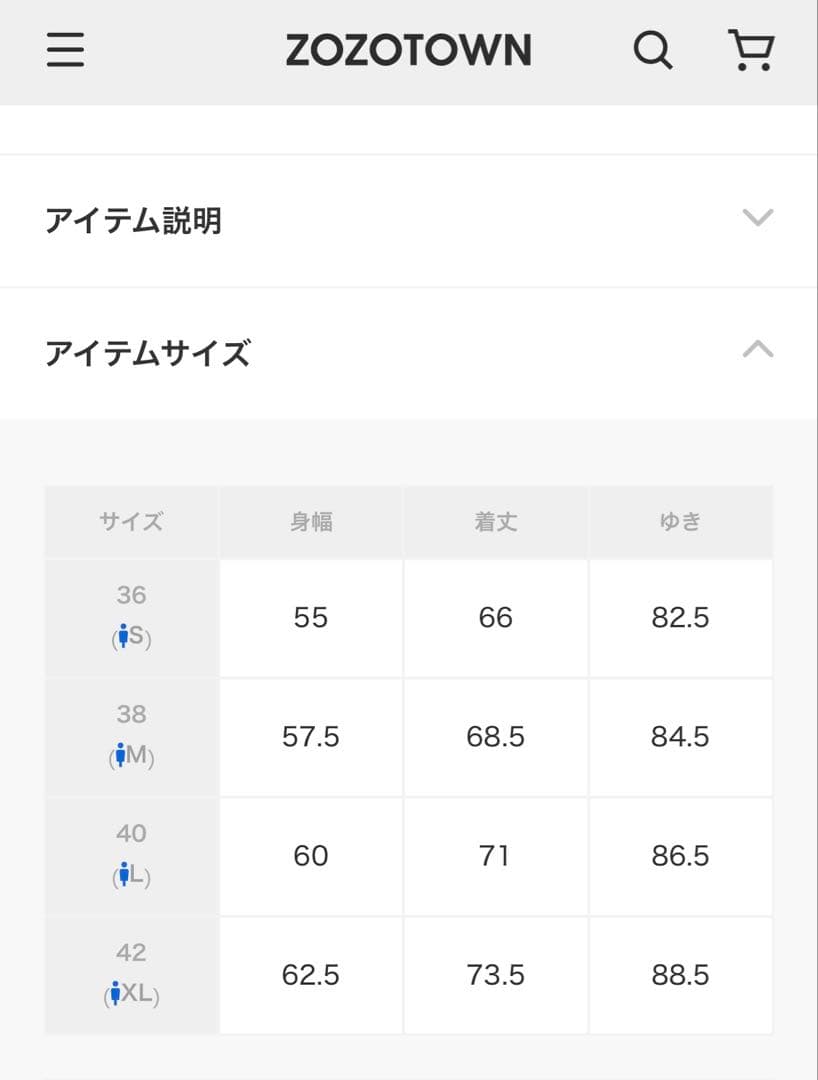The height and width of the screenshot is (1080, 818).
Task: Click the blue person icon beside L
Action: coord(124,875)
